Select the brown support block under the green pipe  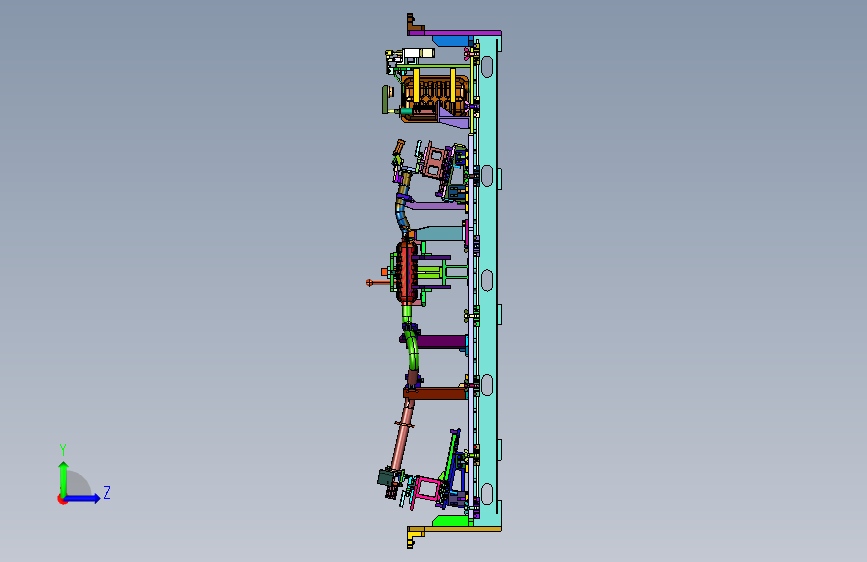[435, 393]
